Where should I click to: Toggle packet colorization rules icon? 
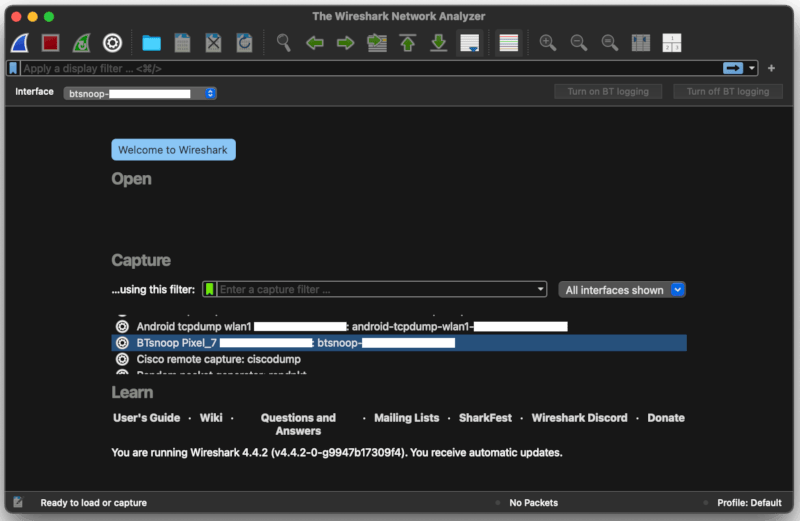tap(509, 43)
